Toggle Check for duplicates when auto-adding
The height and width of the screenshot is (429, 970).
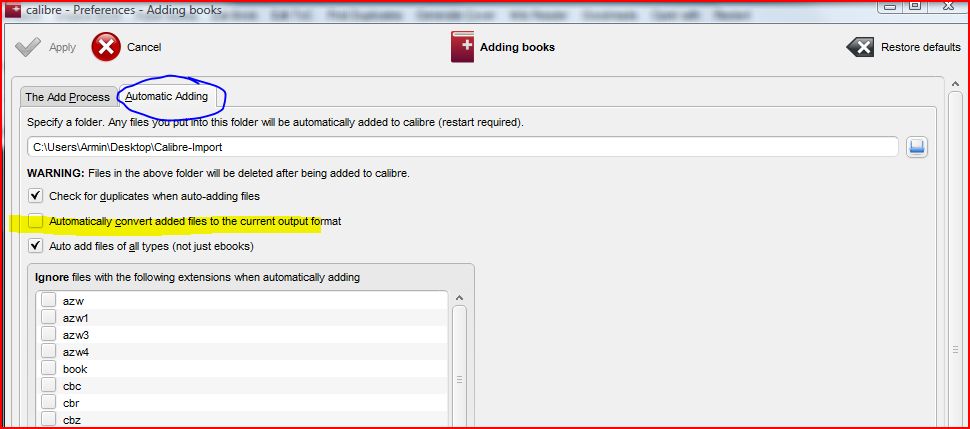point(35,196)
